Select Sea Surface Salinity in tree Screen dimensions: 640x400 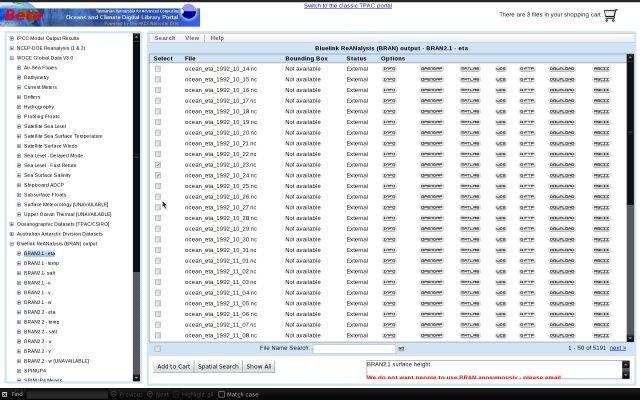point(47,175)
